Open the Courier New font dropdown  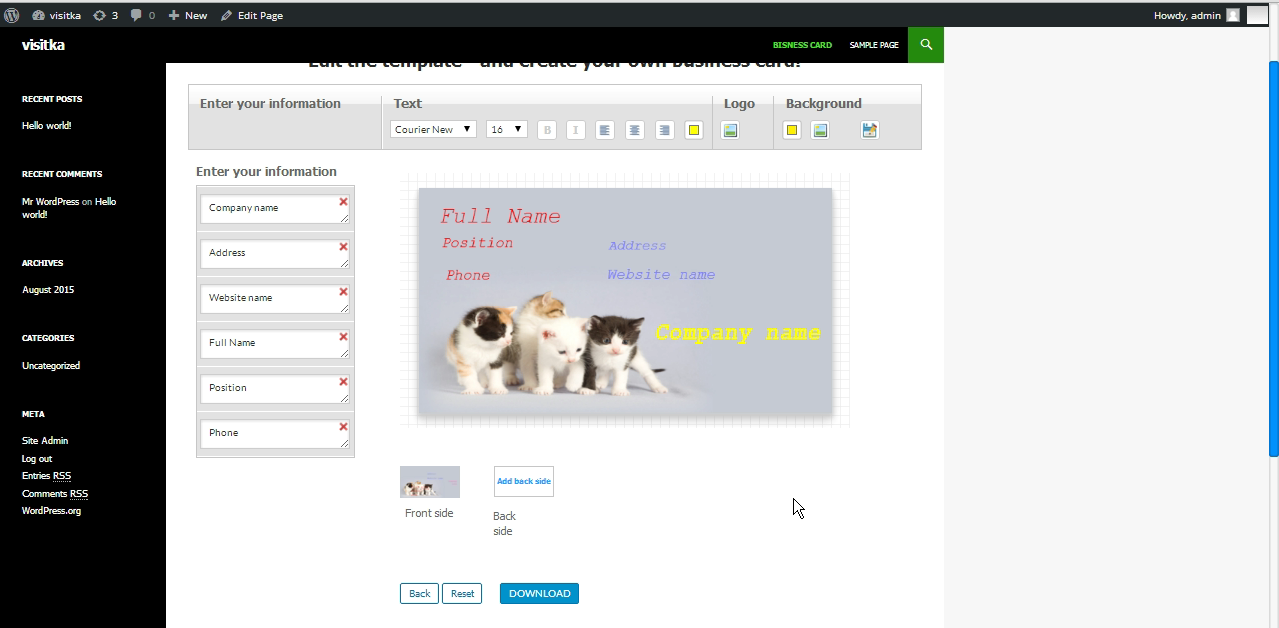(x=433, y=129)
